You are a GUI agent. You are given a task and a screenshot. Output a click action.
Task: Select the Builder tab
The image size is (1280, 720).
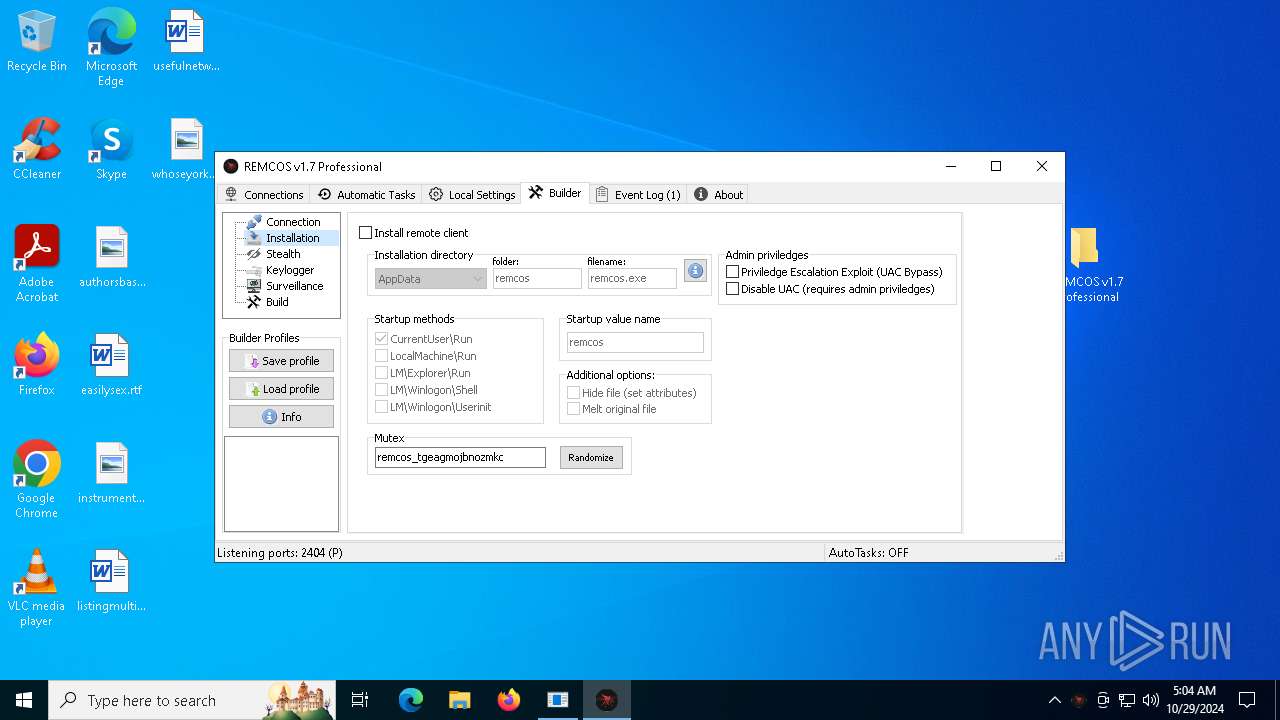(x=555, y=193)
